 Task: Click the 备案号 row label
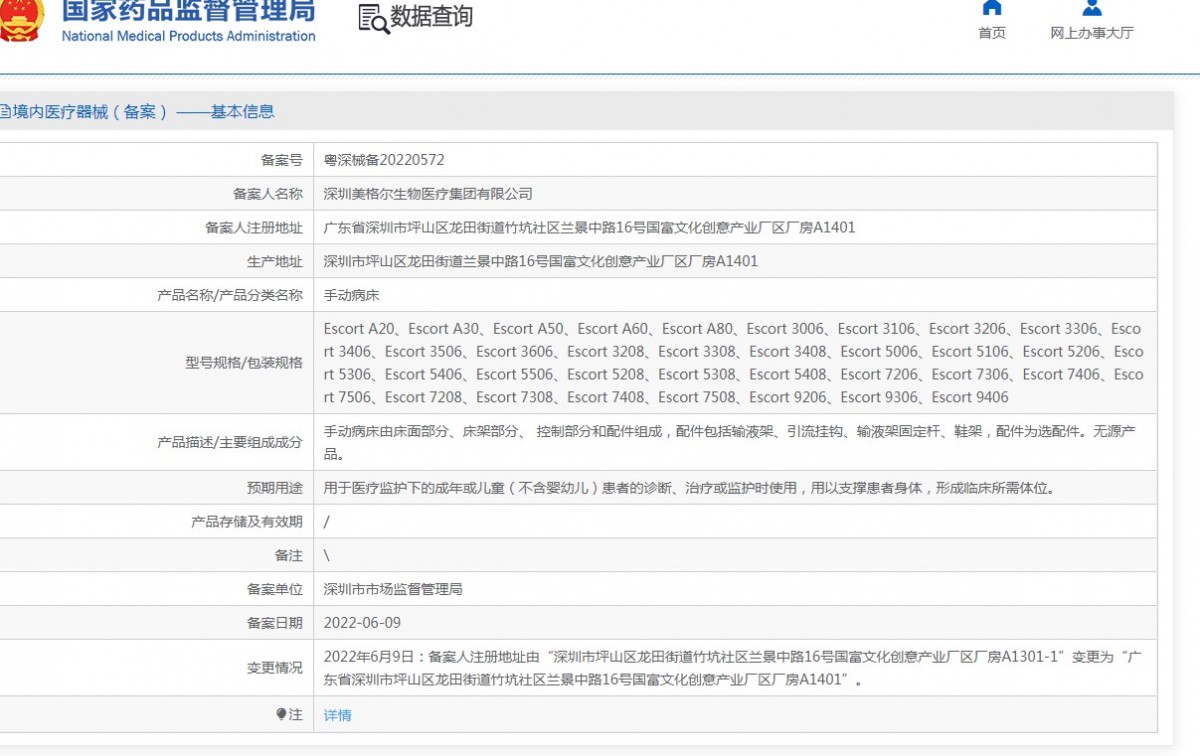(x=281, y=160)
